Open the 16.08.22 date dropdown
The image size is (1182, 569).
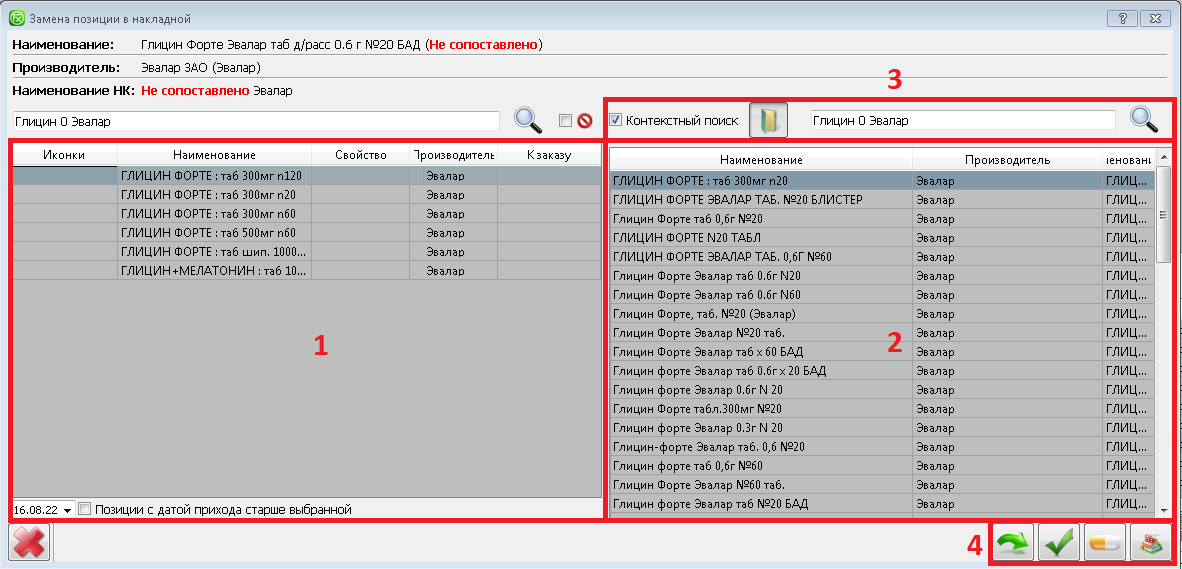[x=68, y=510]
